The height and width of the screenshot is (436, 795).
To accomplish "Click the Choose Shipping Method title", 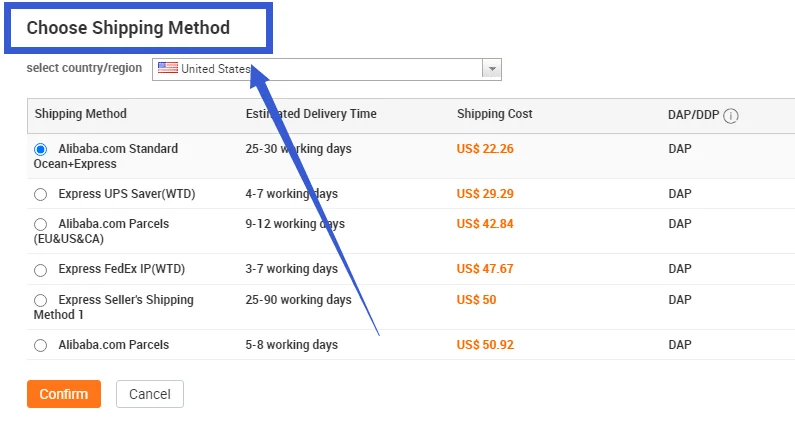I will pos(128,28).
